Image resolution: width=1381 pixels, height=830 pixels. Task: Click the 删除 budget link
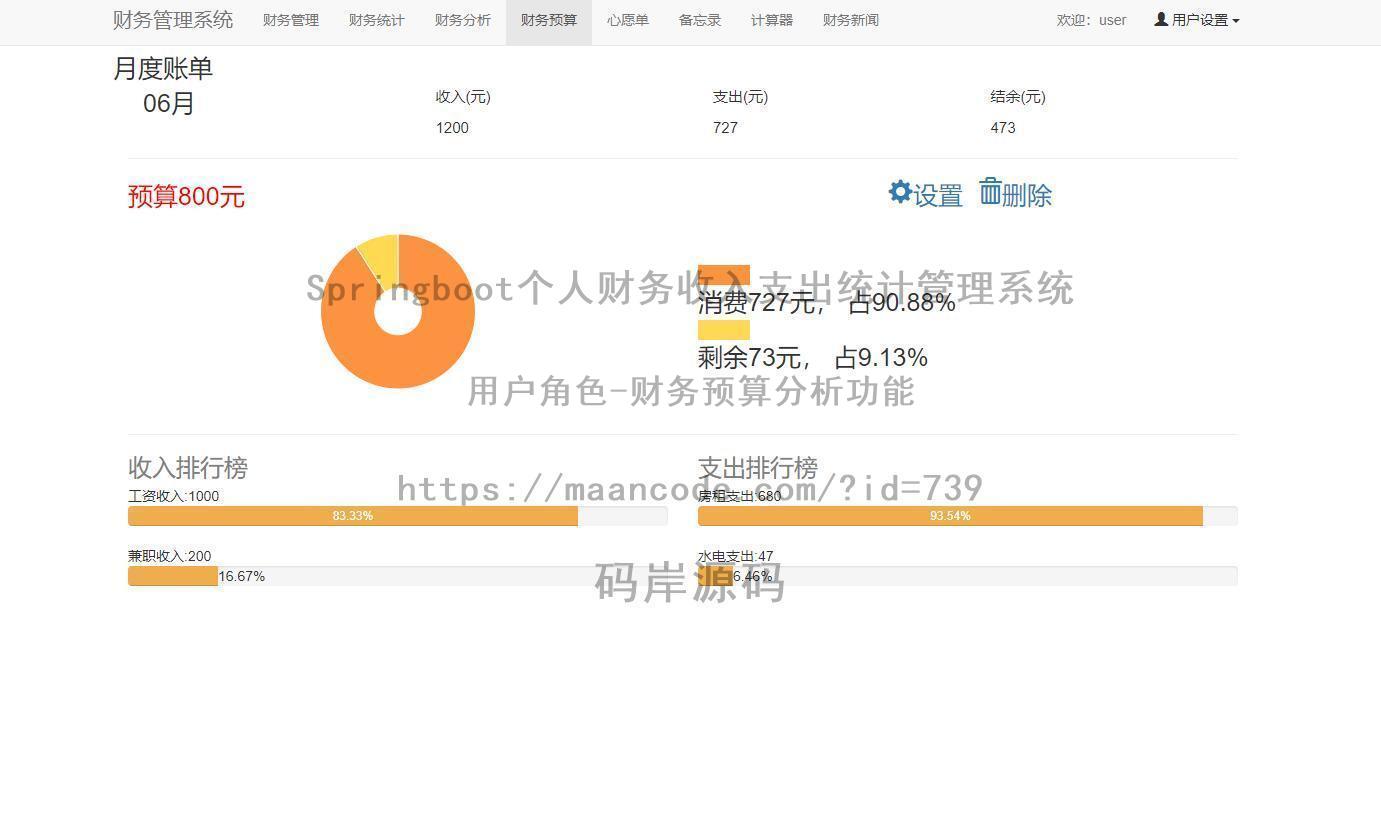(1016, 194)
